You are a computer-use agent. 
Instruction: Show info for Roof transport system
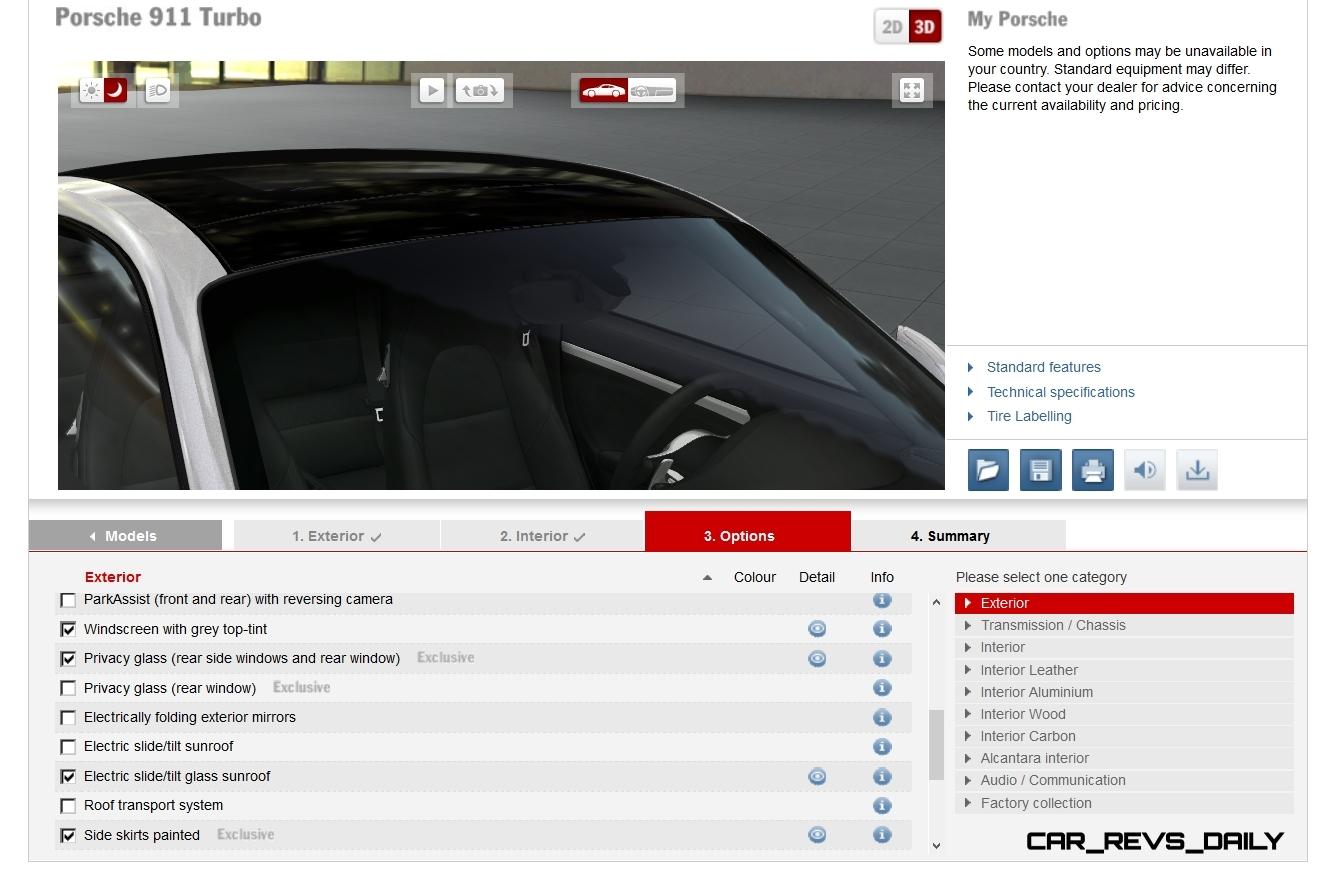tap(882, 806)
